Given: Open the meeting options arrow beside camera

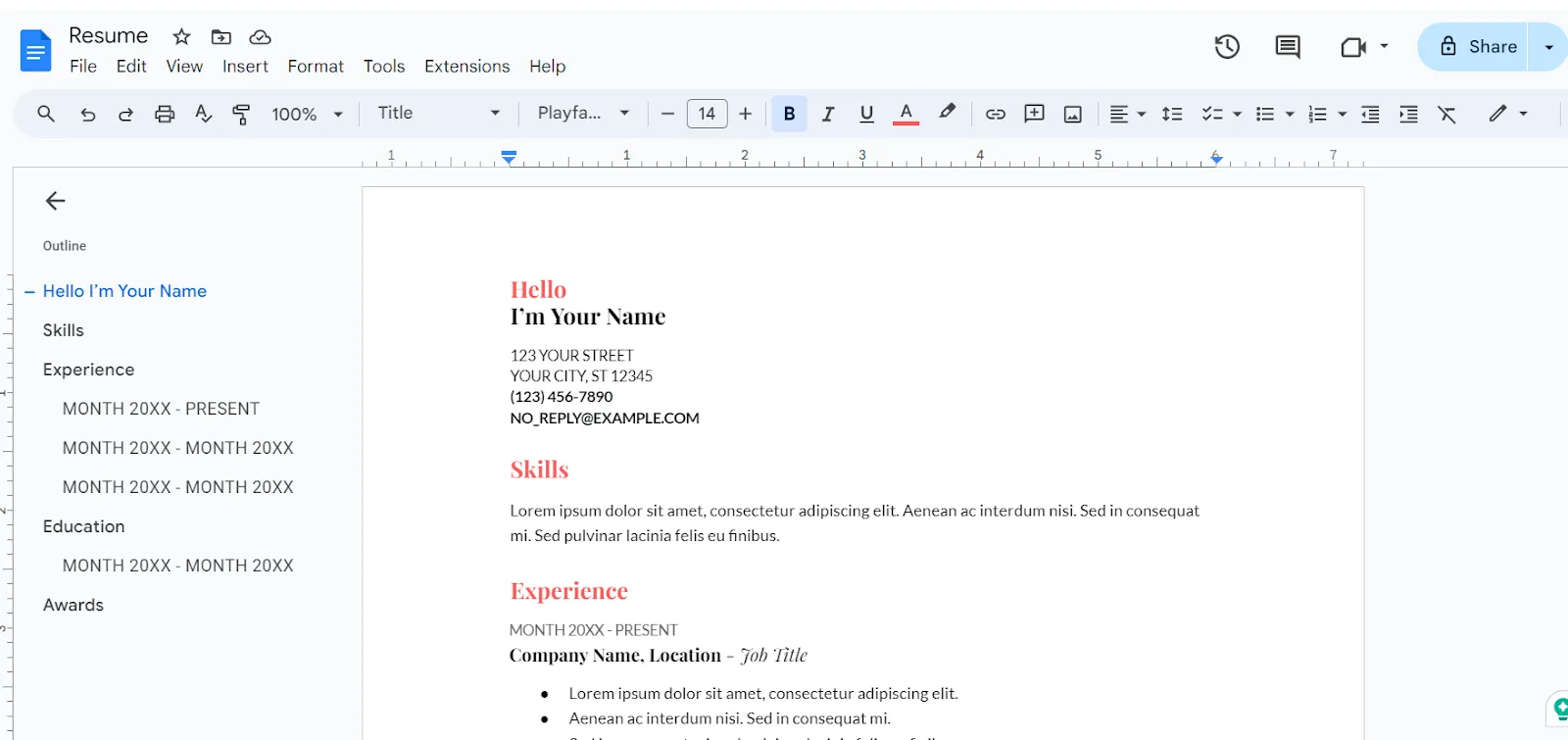Looking at the screenshot, I should coord(1384,46).
